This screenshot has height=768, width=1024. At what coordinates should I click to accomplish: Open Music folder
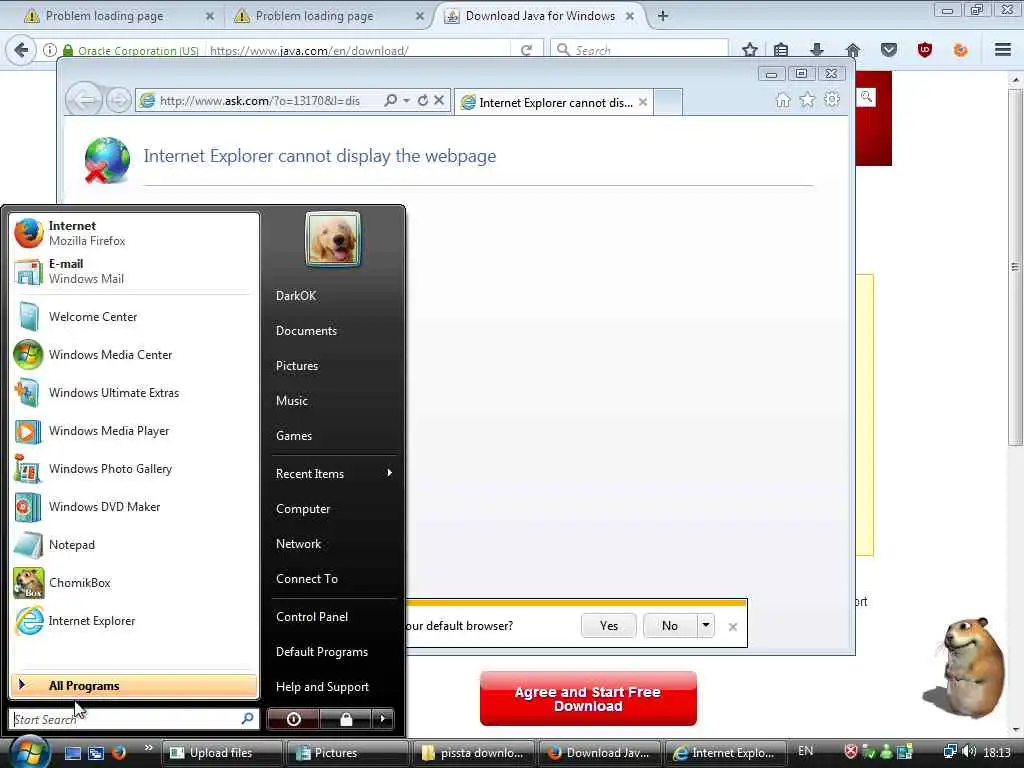tap(291, 401)
